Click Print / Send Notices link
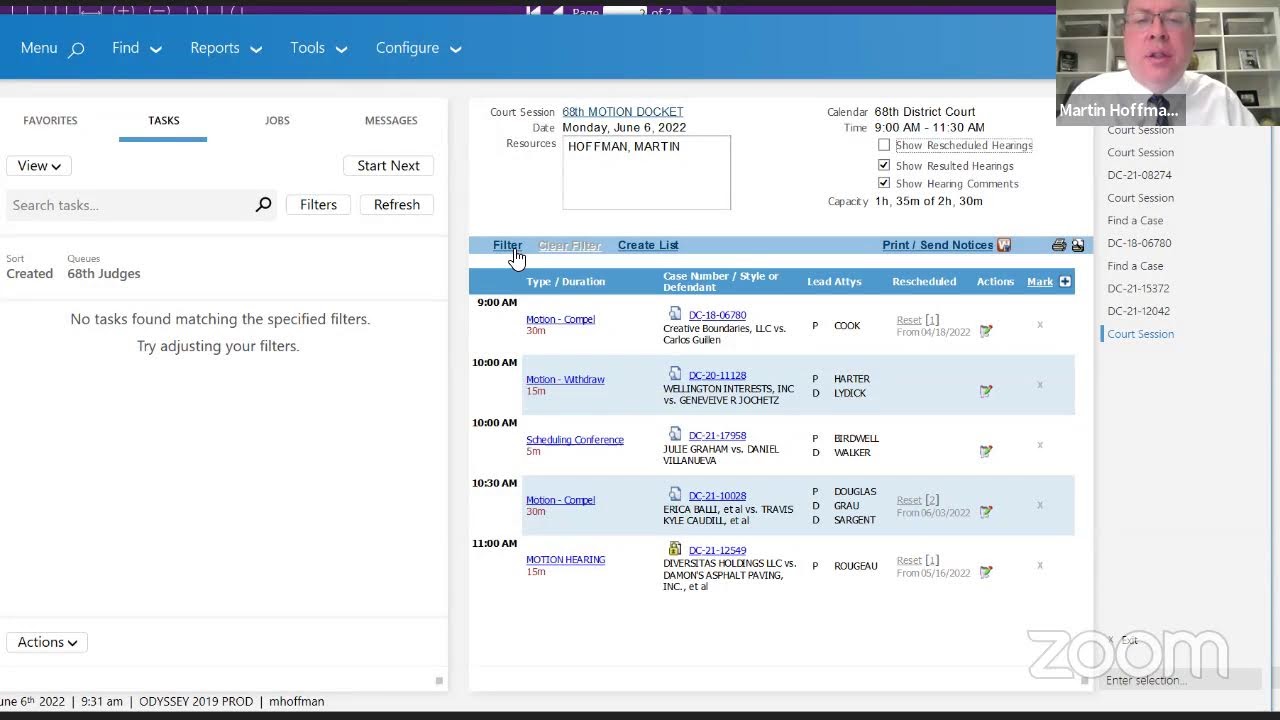Image resolution: width=1280 pixels, height=720 pixels. tap(938, 245)
